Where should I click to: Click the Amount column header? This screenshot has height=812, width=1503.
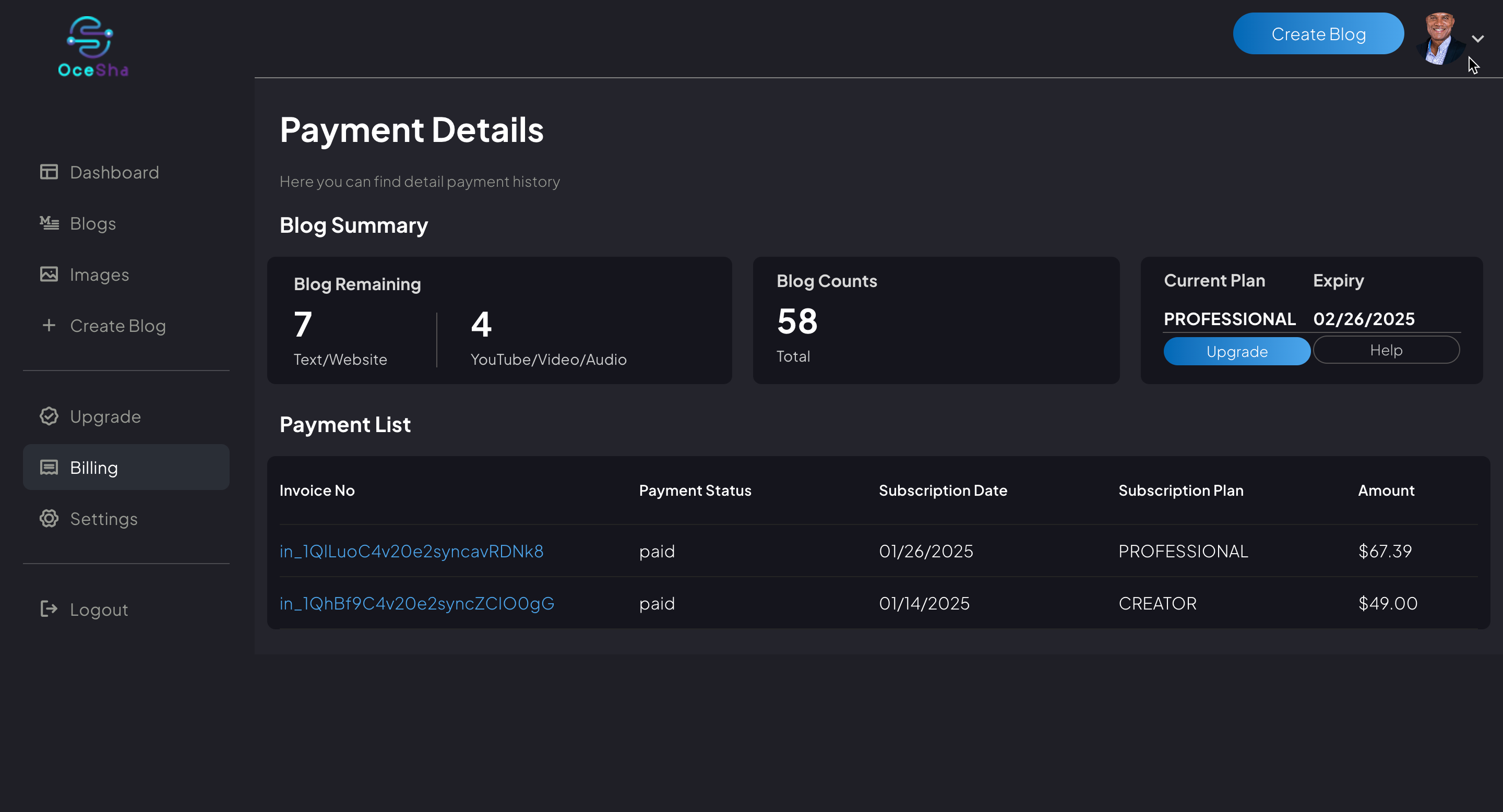coord(1386,491)
